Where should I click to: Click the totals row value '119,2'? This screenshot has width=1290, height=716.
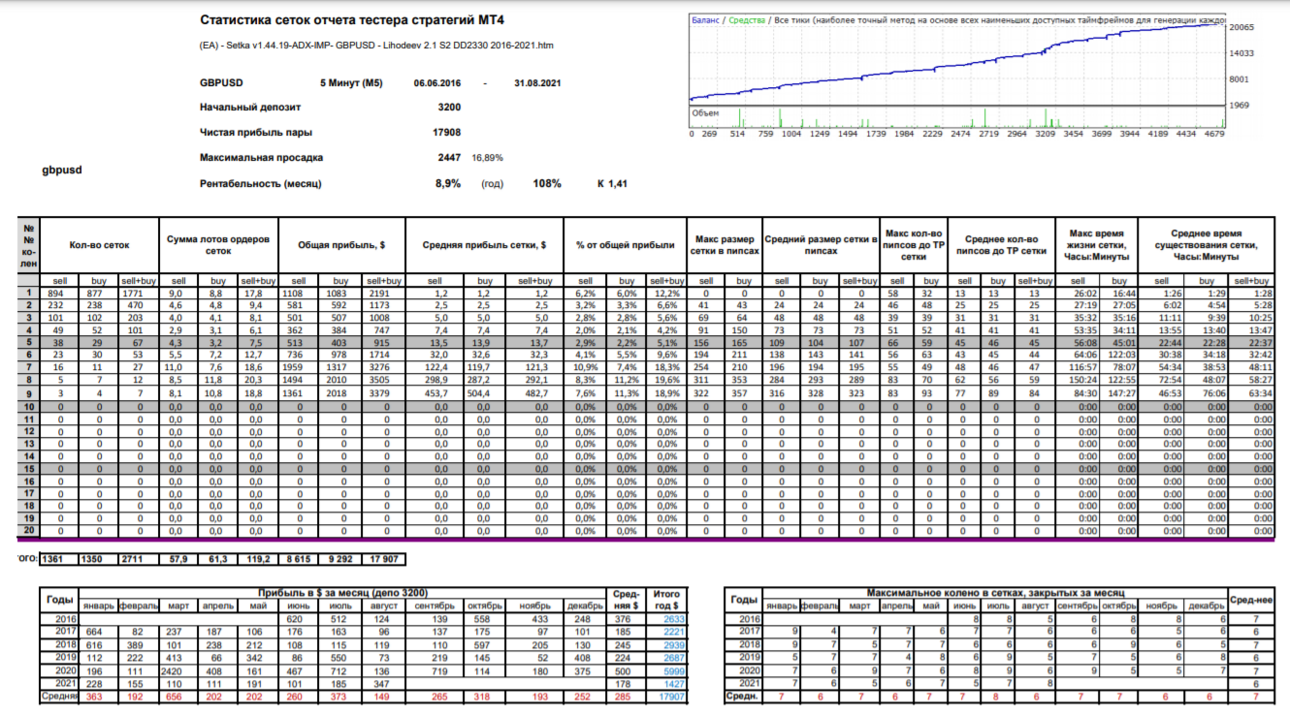pyautogui.click(x=259, y=559)
